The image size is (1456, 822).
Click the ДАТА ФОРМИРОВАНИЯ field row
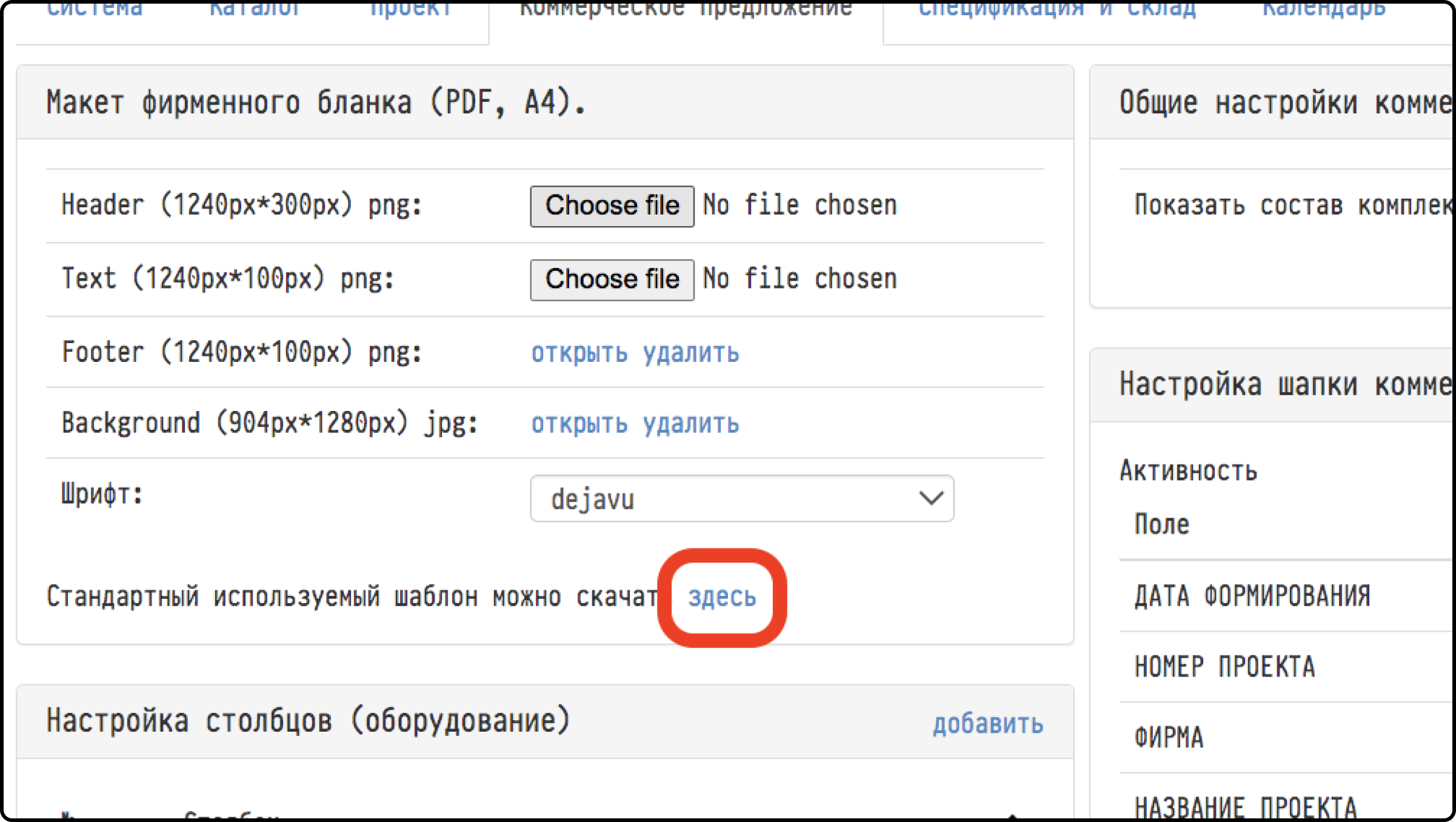pyautogui.click(x=1252, y=596)
